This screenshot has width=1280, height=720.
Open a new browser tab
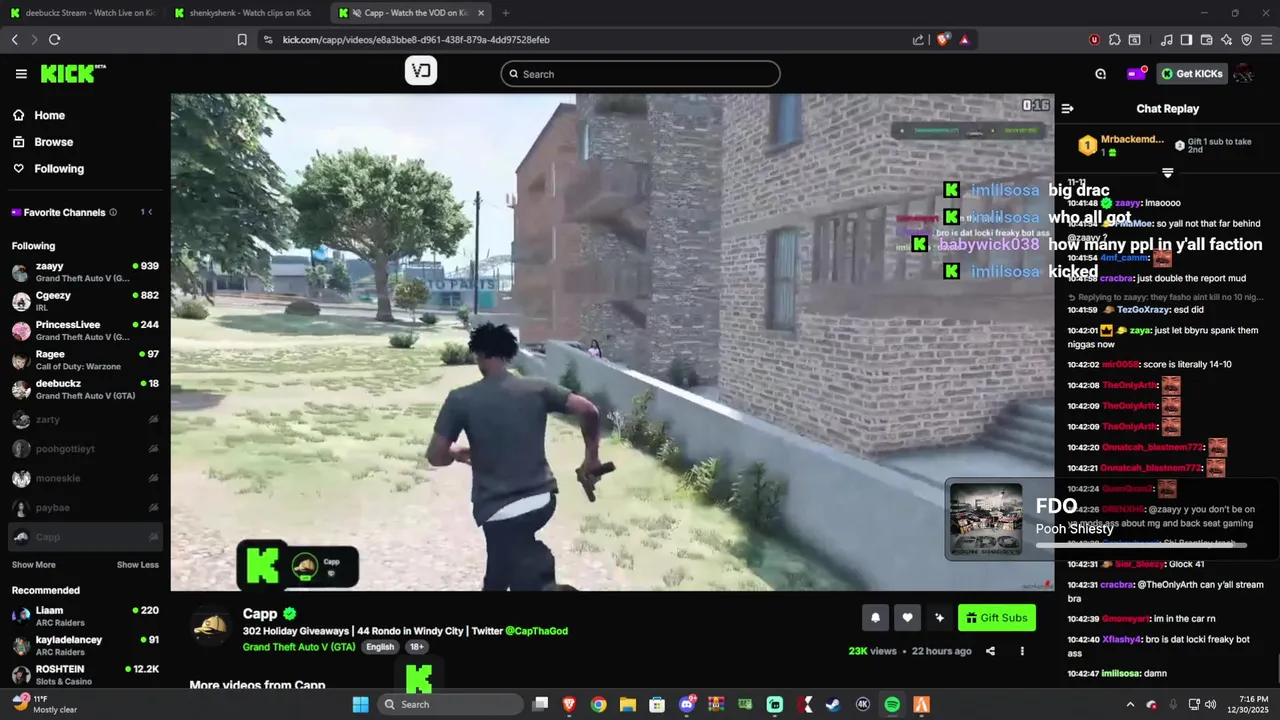505,13
